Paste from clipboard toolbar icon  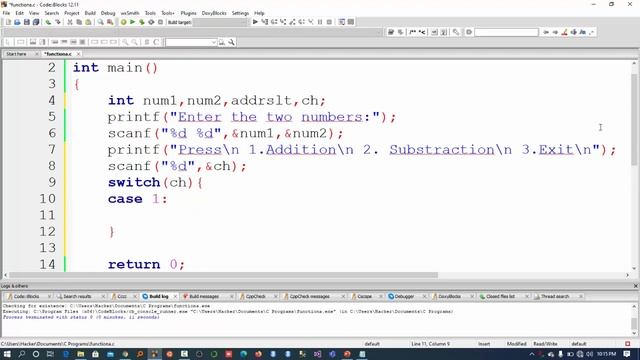coord(88,22)
